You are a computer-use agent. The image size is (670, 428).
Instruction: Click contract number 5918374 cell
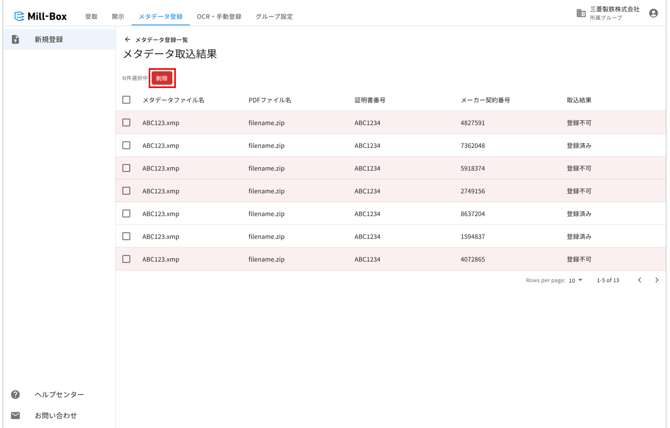coord(473,168)
